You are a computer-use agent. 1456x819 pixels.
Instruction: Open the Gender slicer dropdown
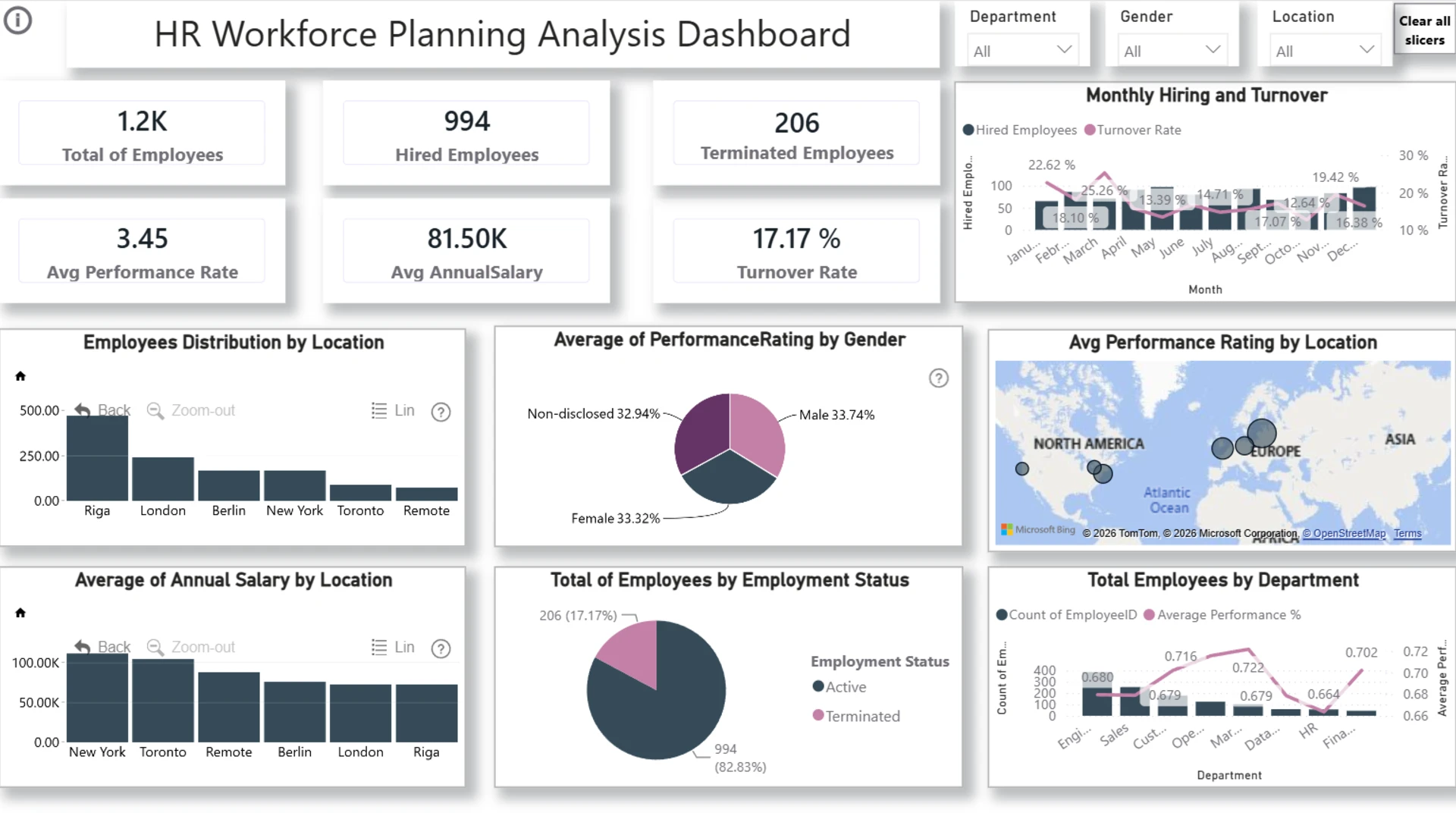coord(1172,51)
